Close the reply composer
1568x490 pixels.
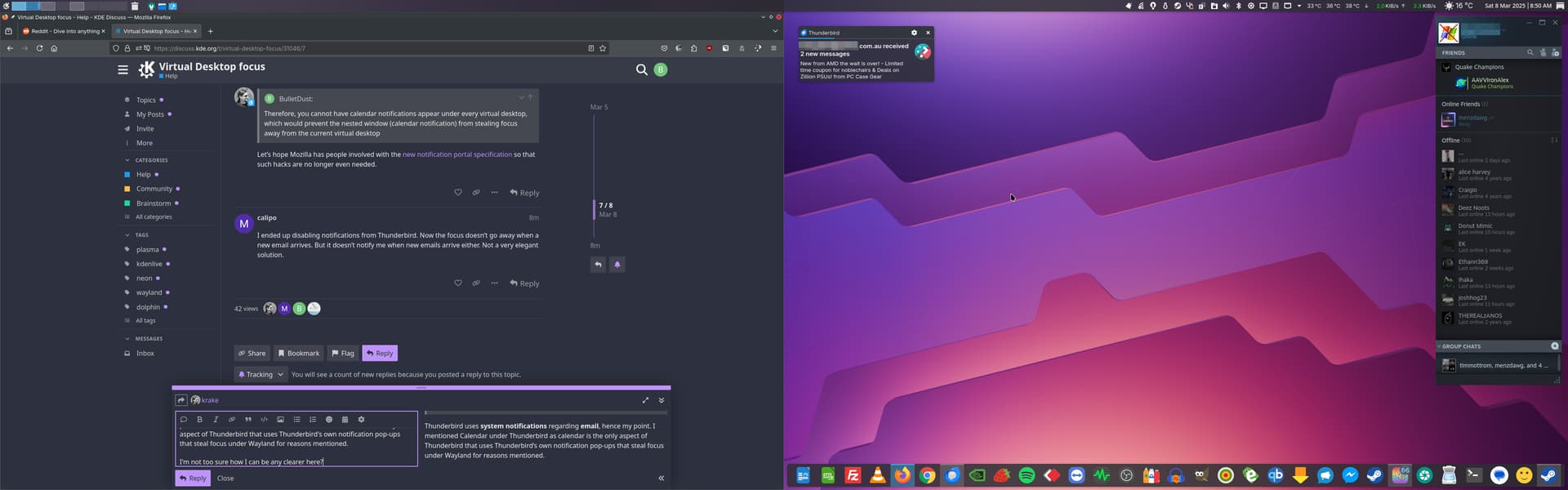(225, 478)
